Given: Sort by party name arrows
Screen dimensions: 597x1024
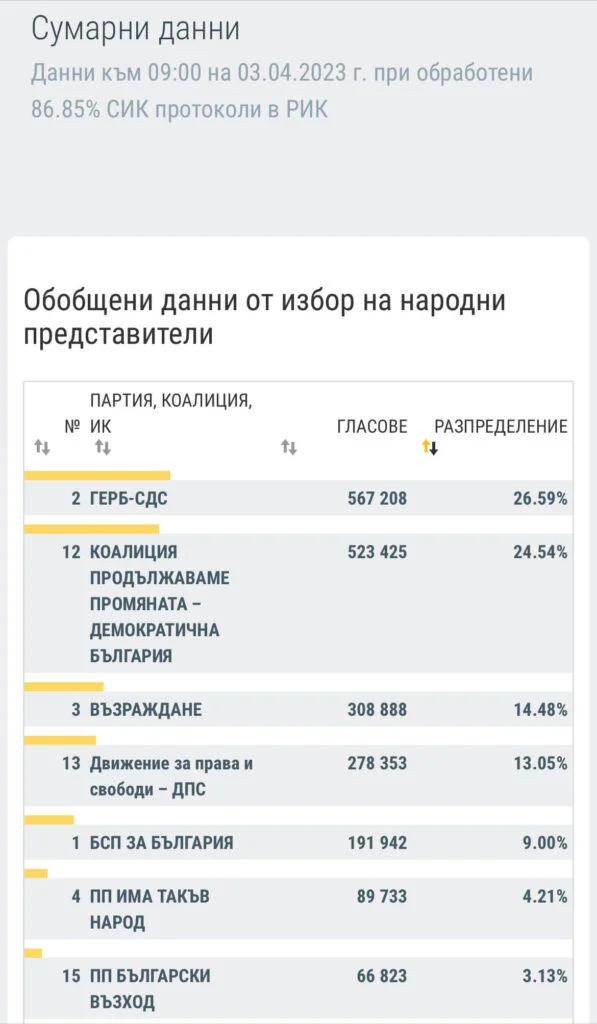Looking at the screenshot, I should (x=103, y=447).
